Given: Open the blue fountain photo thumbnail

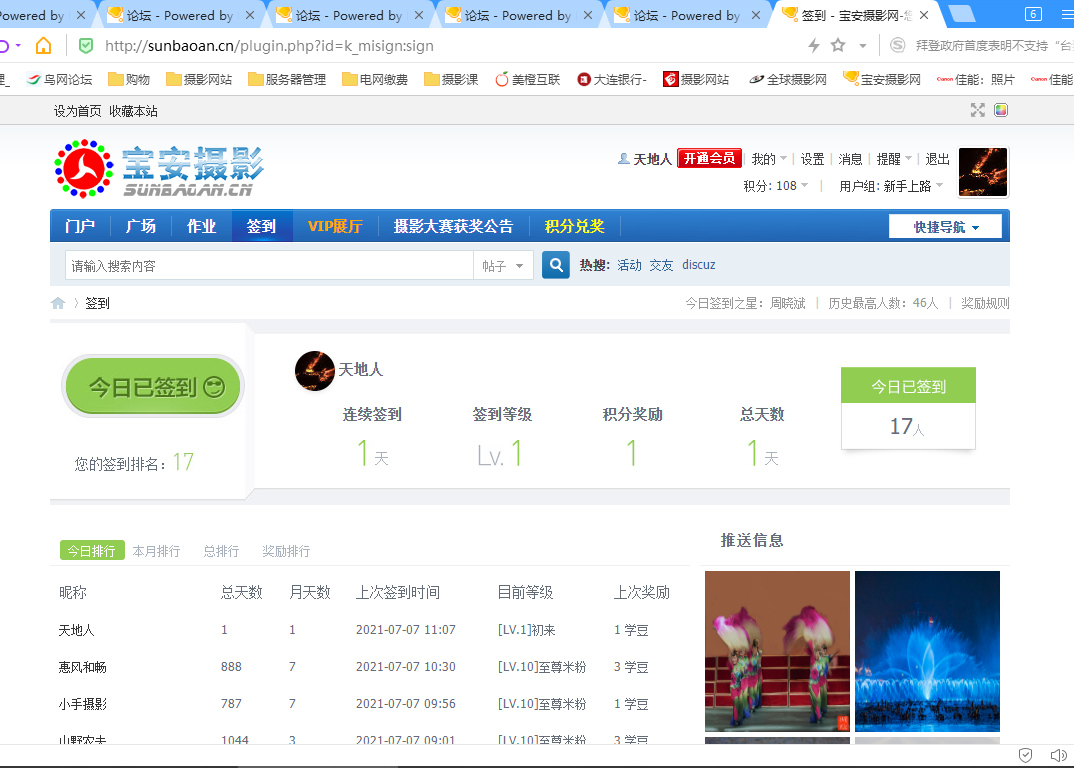Looking at the screenshot, I should click(x=927, y=651).
